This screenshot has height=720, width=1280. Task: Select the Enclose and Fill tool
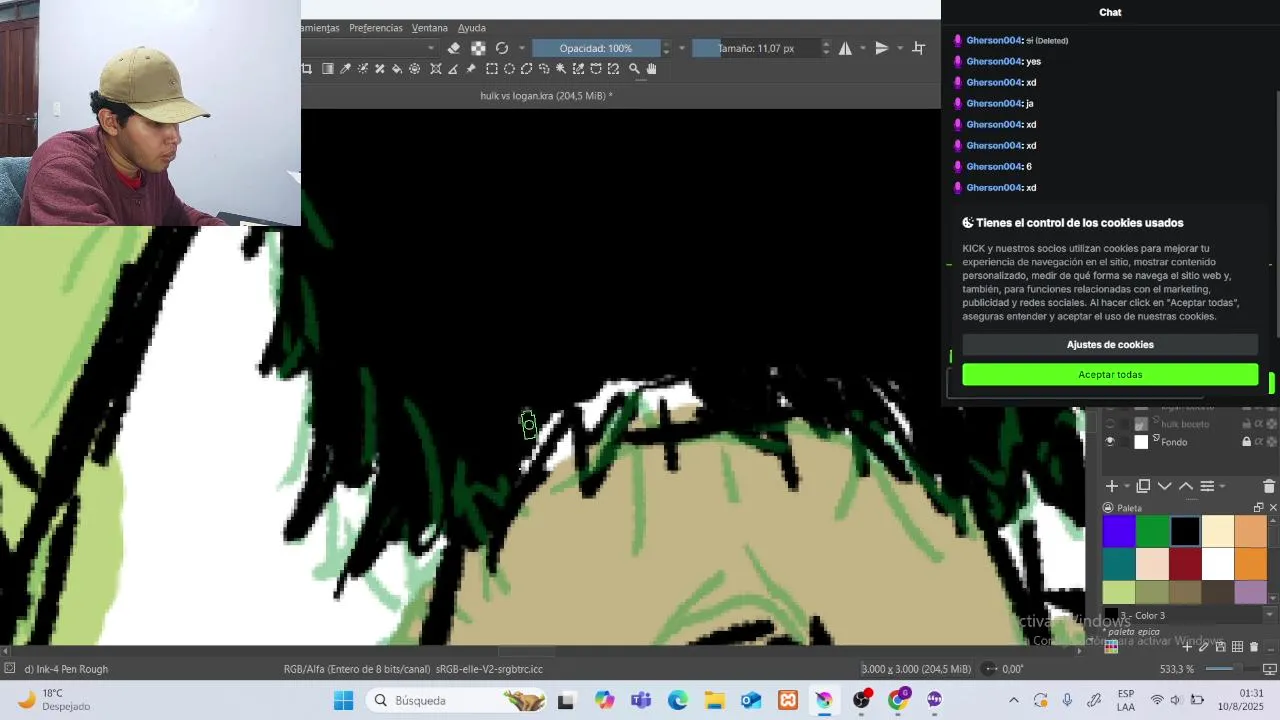click(414, 69)
